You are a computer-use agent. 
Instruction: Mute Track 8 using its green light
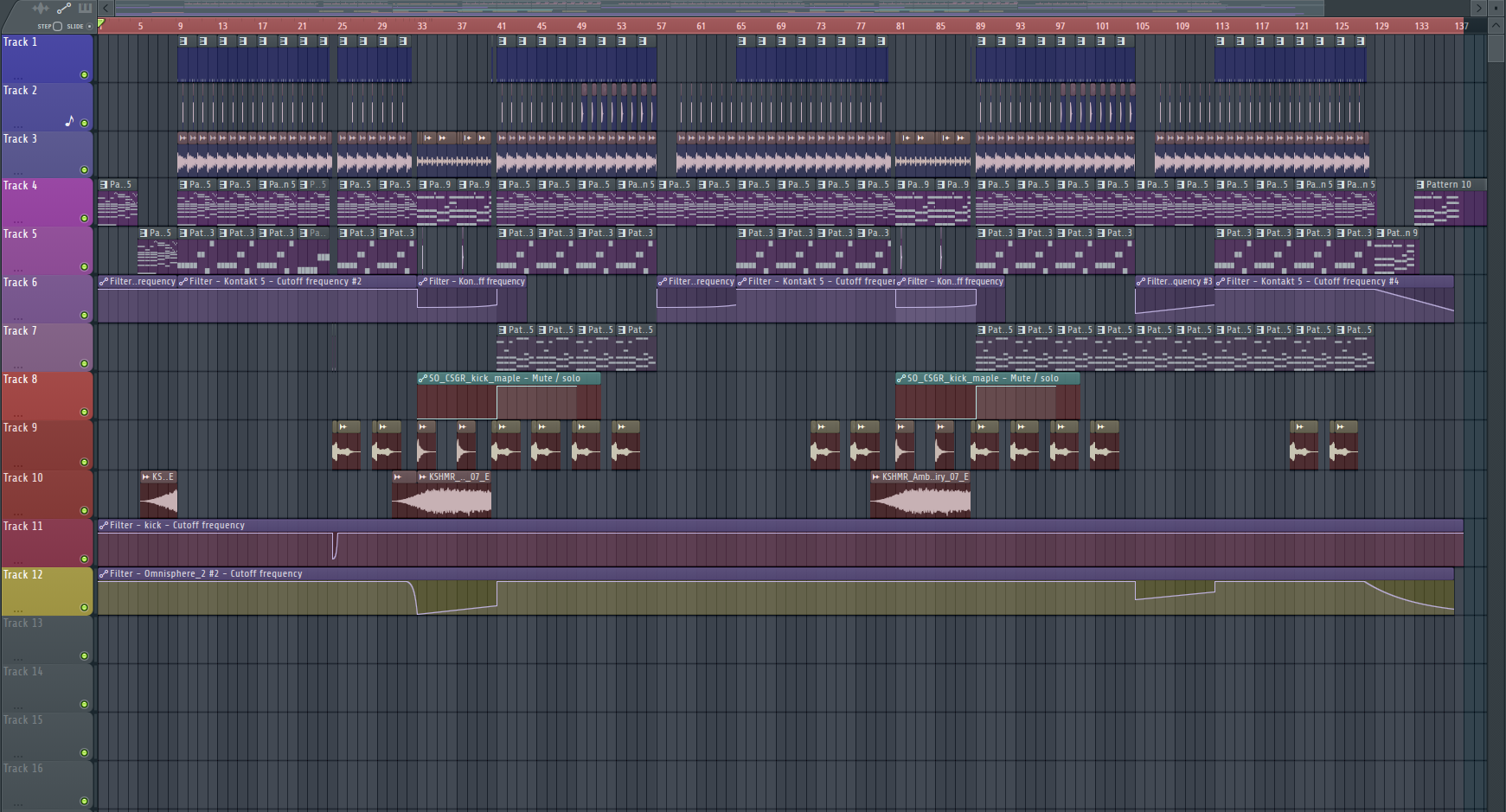coord(84,412)
